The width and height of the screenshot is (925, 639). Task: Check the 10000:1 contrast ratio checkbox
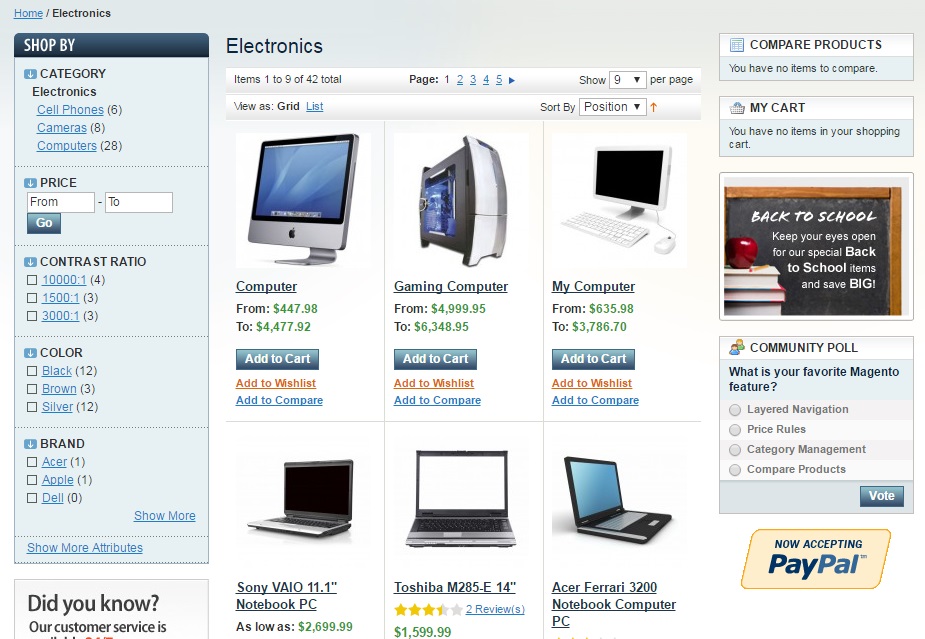(x=32, y=280)
